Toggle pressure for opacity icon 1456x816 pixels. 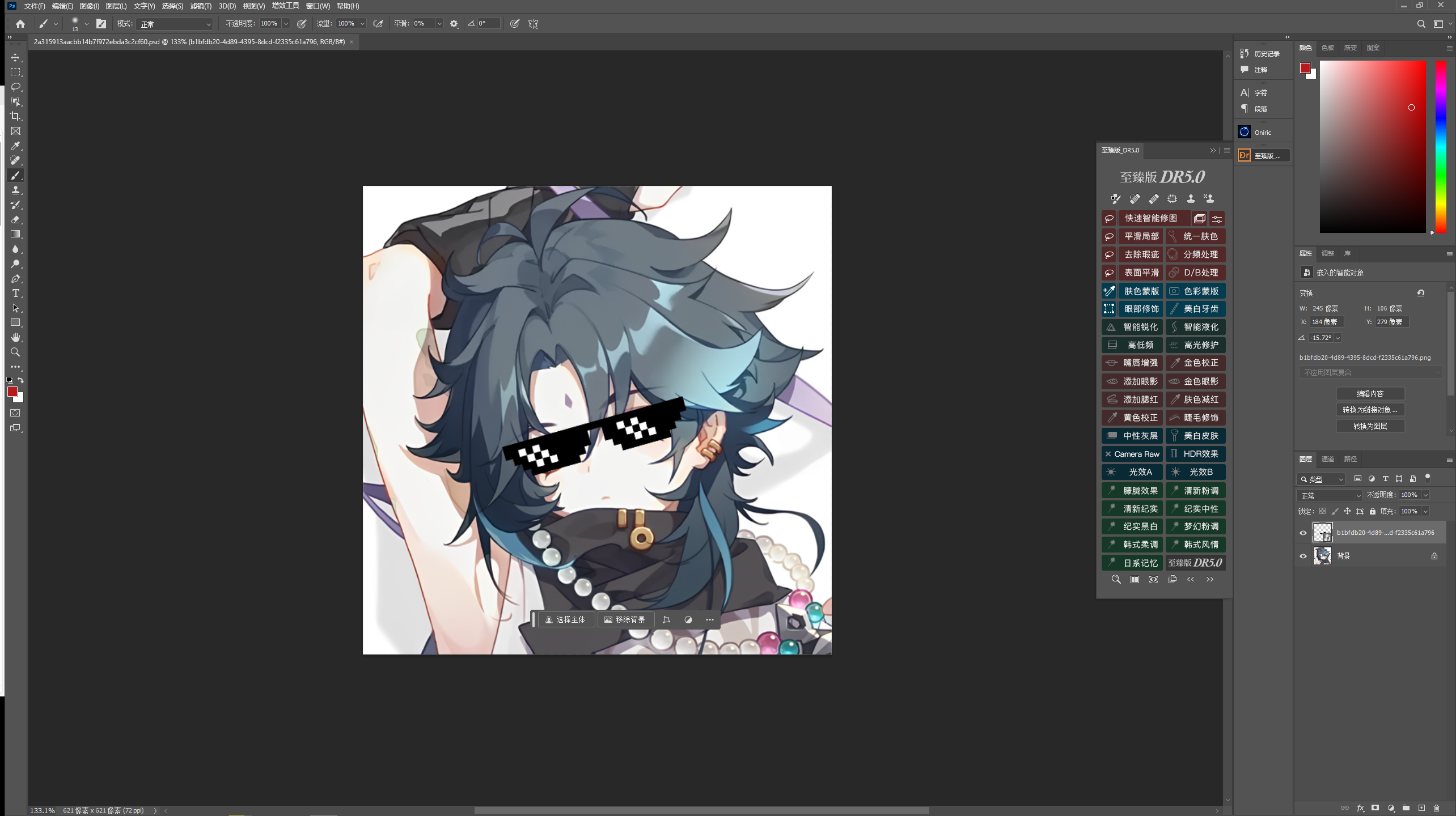302,24
